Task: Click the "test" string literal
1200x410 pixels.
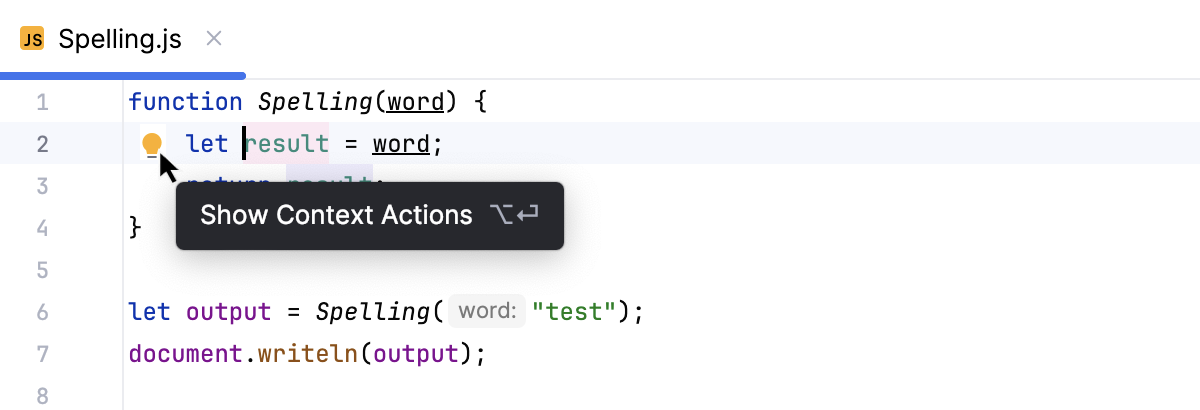Action: point(574,312)
